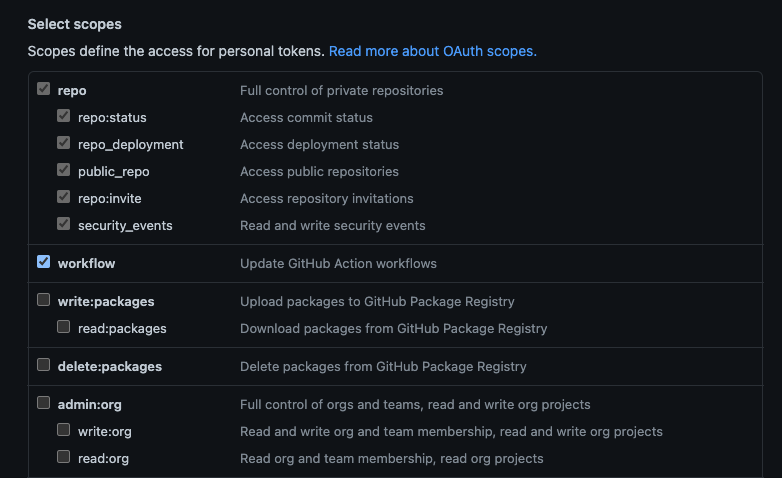Toggle the repo:invite checkbox

63,197
